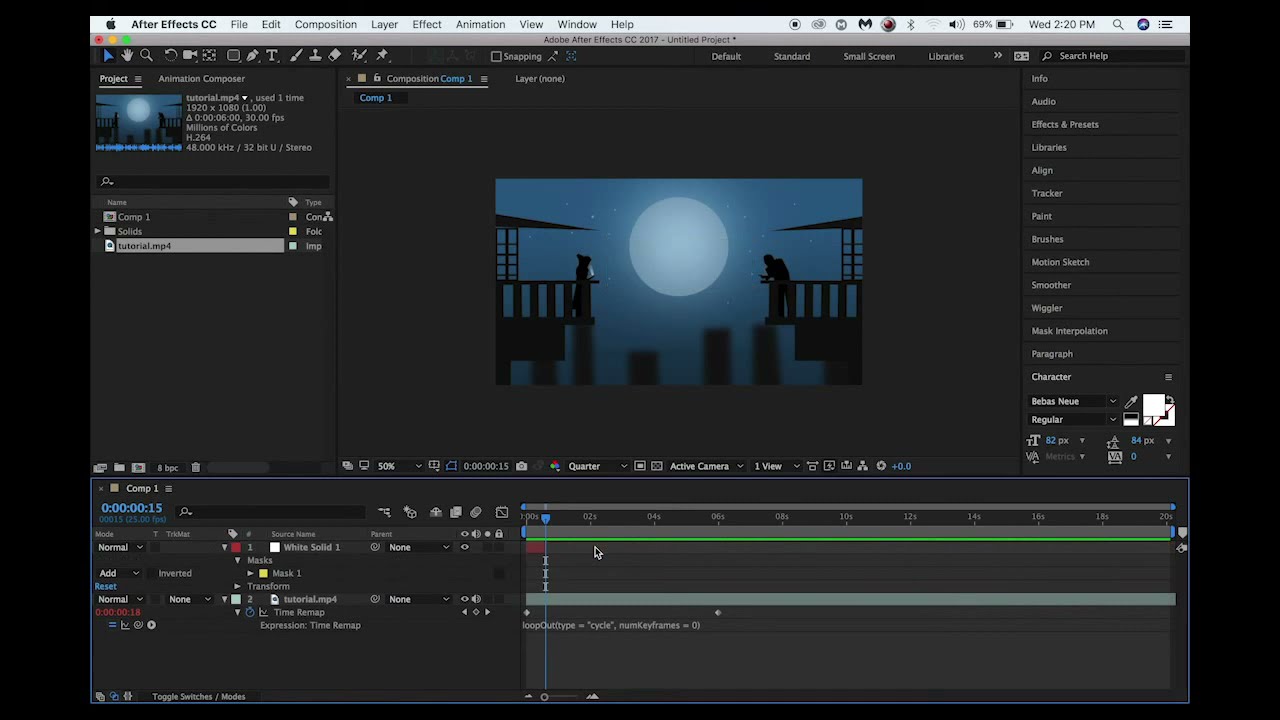Open the 1 View layout dropdown
The height and width of the screenshot is (720, 1280).
click(776, 466)
